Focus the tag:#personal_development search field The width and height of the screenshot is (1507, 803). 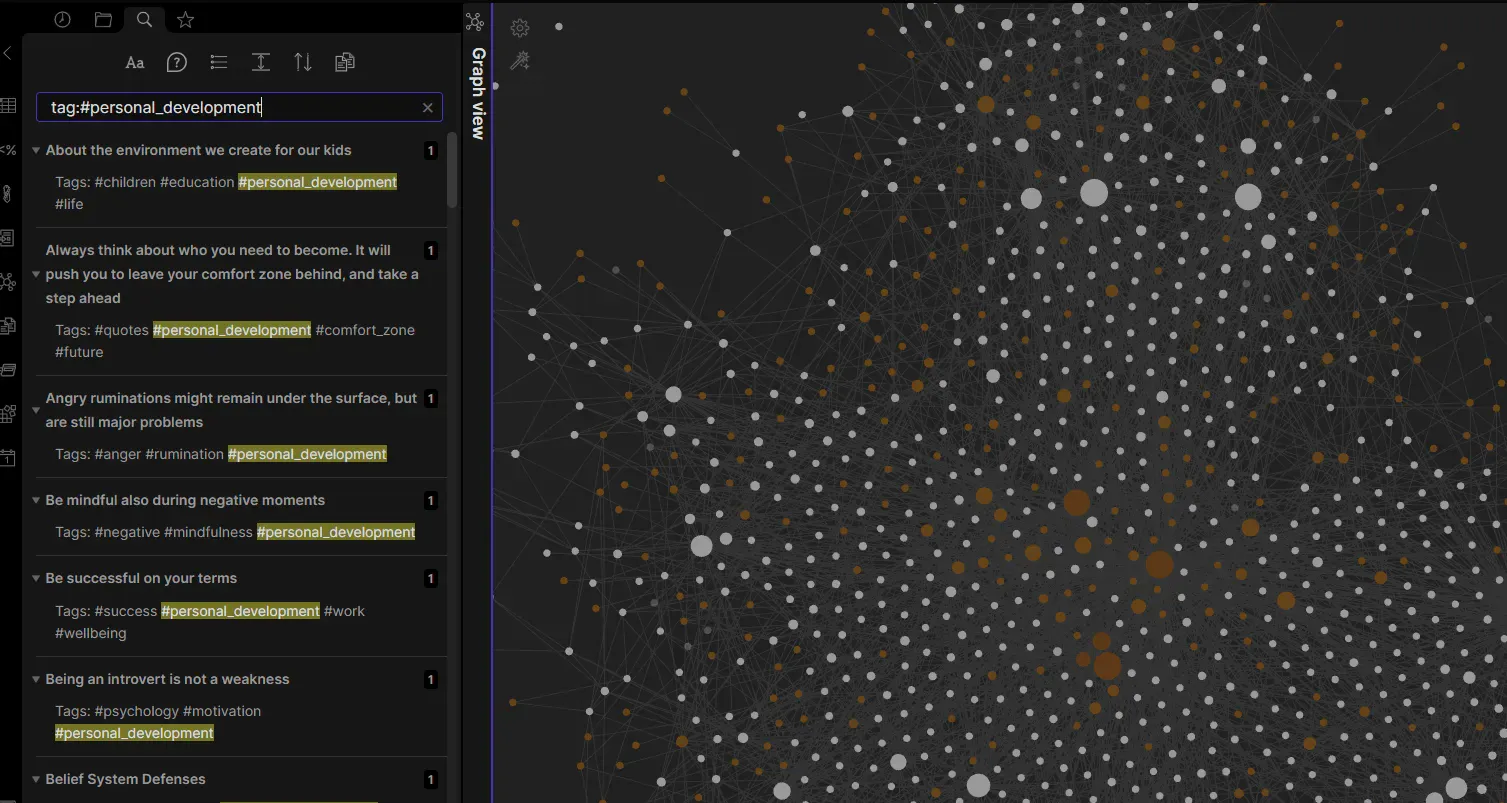tap(239, 107)
